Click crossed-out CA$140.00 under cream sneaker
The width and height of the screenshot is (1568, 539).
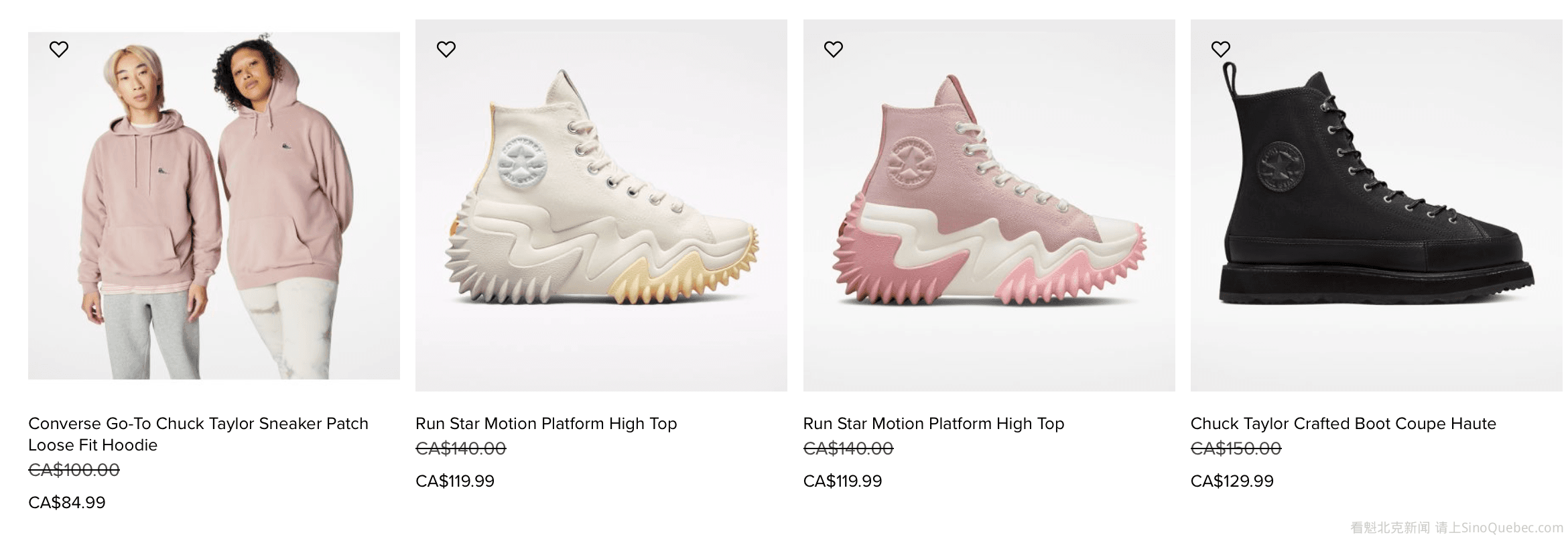tap(461, 448)
